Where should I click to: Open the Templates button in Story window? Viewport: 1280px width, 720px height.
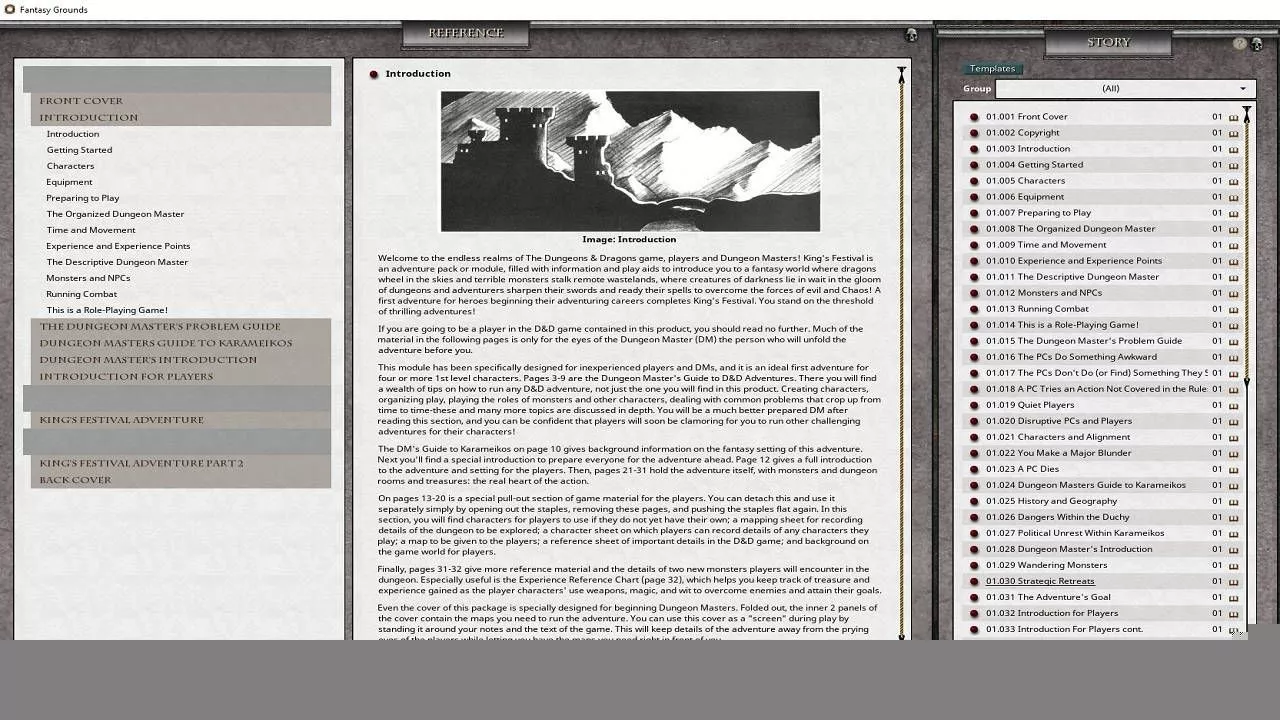click(x=992, y=69)
